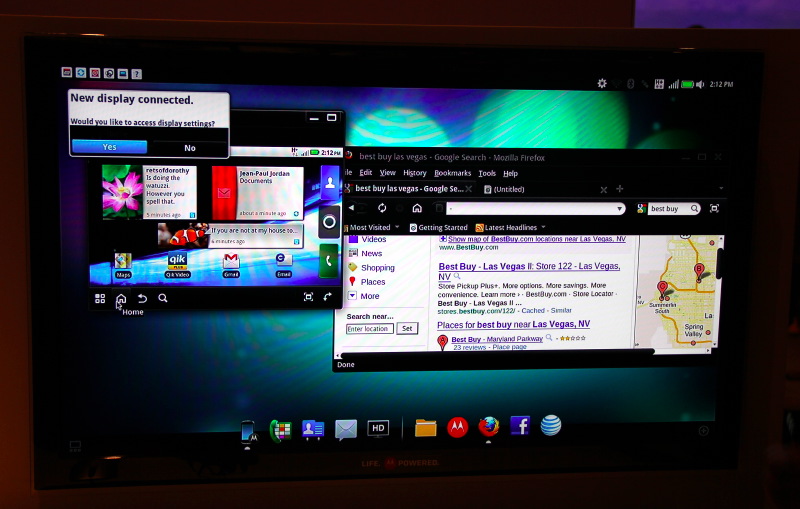Launch Firefox from the dock
Screen dimensions: 800x509
pos(489,426)
